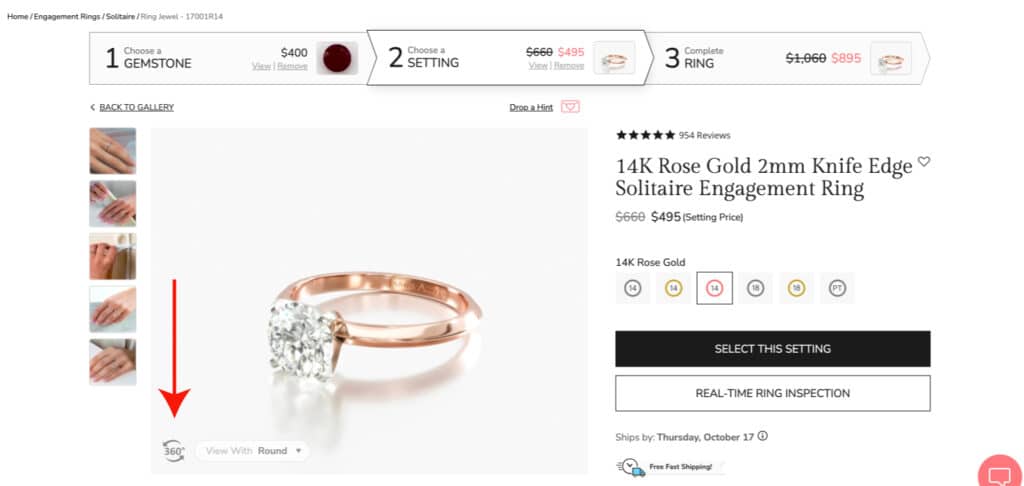Select the 14K yellow gold metal option
Viewport: 1024px width, 486px height.
point(673,288)
